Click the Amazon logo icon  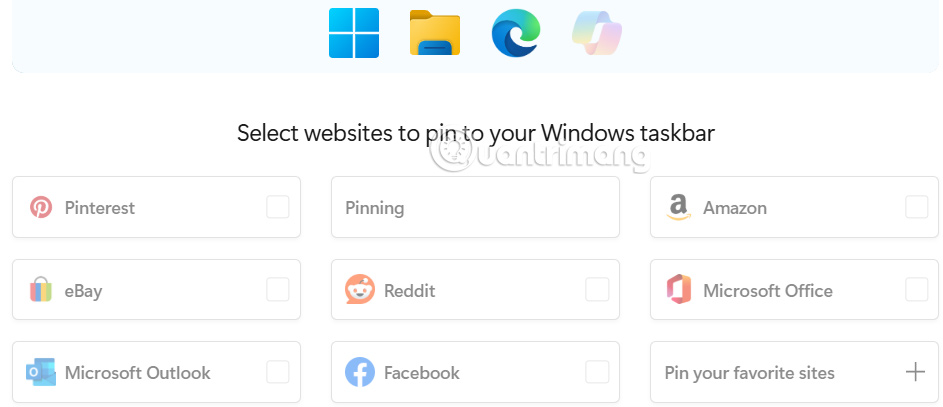coord(679,208)
